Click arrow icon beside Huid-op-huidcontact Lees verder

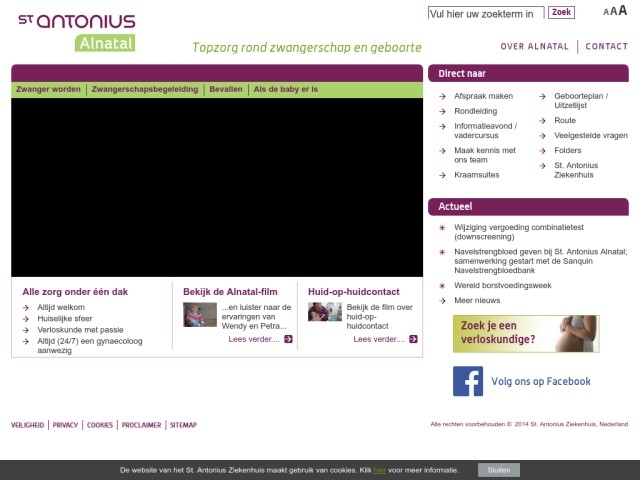(413, 339)
